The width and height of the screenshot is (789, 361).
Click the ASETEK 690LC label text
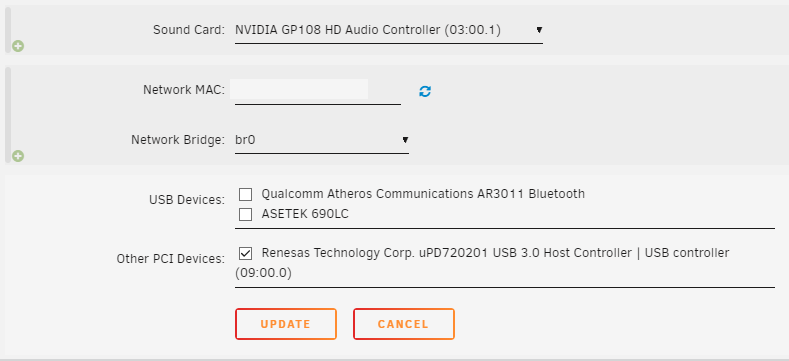(305, 214)
